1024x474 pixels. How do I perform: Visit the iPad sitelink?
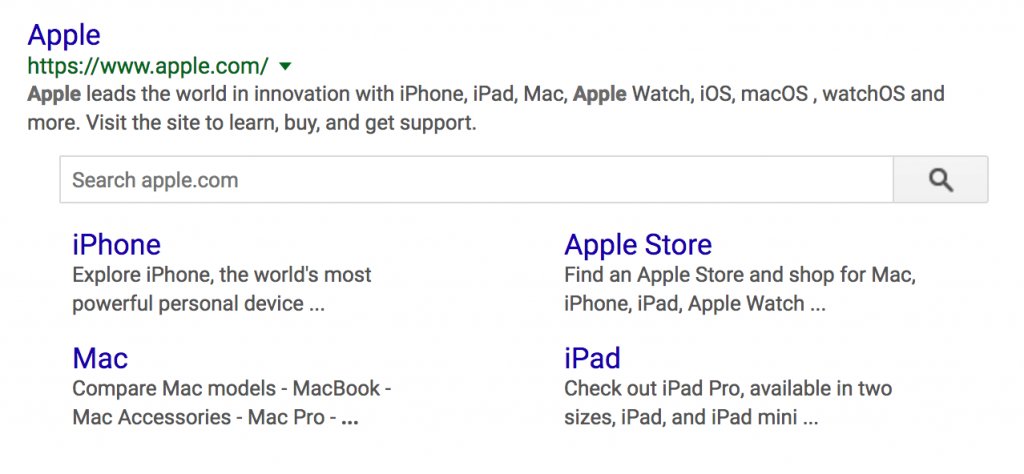point(592,358)
